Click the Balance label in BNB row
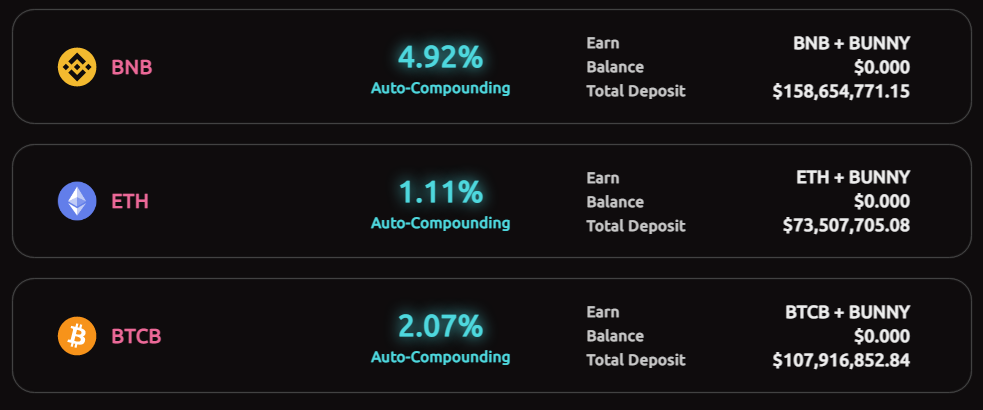 [x=615, y=67]
